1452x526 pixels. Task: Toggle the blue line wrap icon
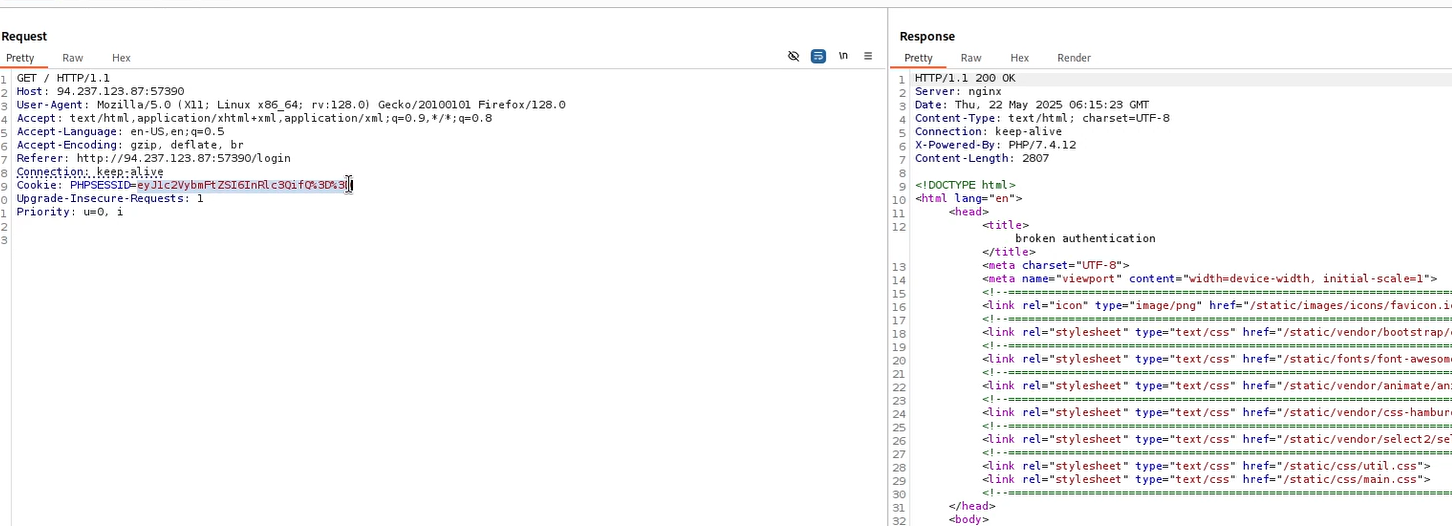818,57
